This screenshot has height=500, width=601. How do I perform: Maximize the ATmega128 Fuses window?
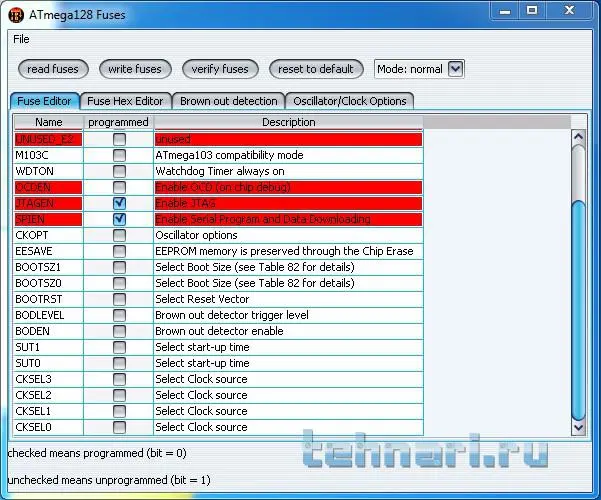coord(532,10)
